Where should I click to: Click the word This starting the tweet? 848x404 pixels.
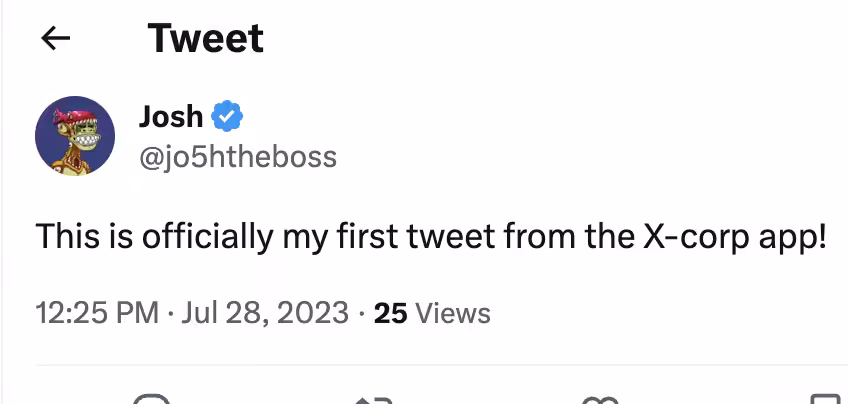(x=68, y=237)
